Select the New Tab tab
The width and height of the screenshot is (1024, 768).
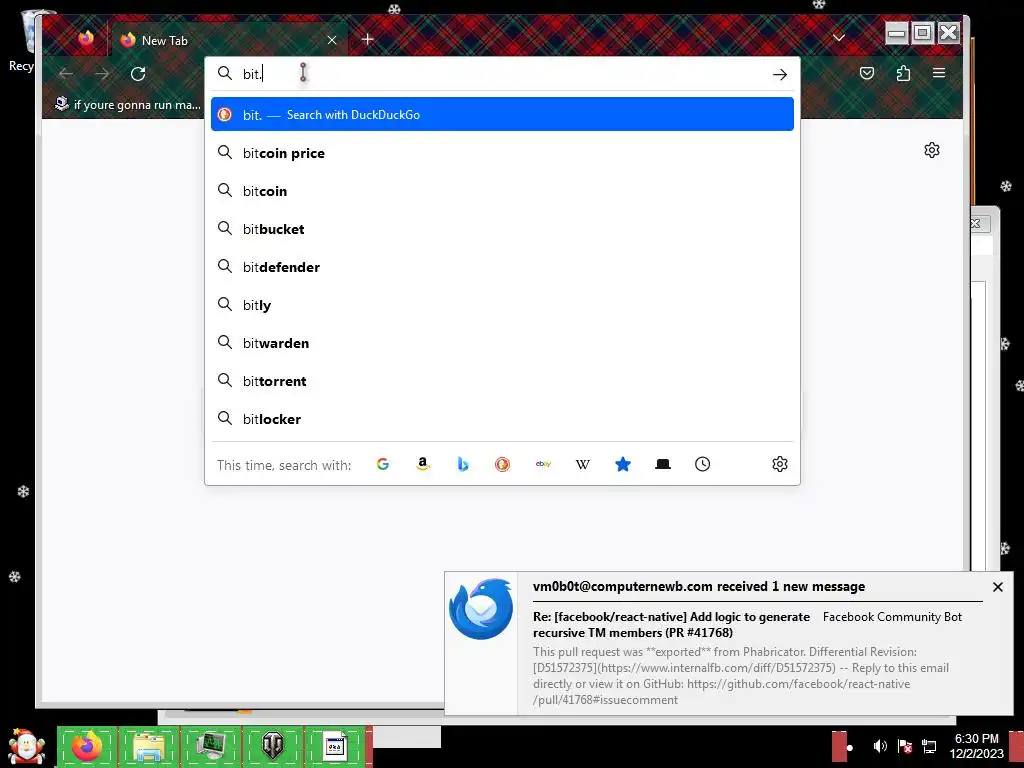230,40
